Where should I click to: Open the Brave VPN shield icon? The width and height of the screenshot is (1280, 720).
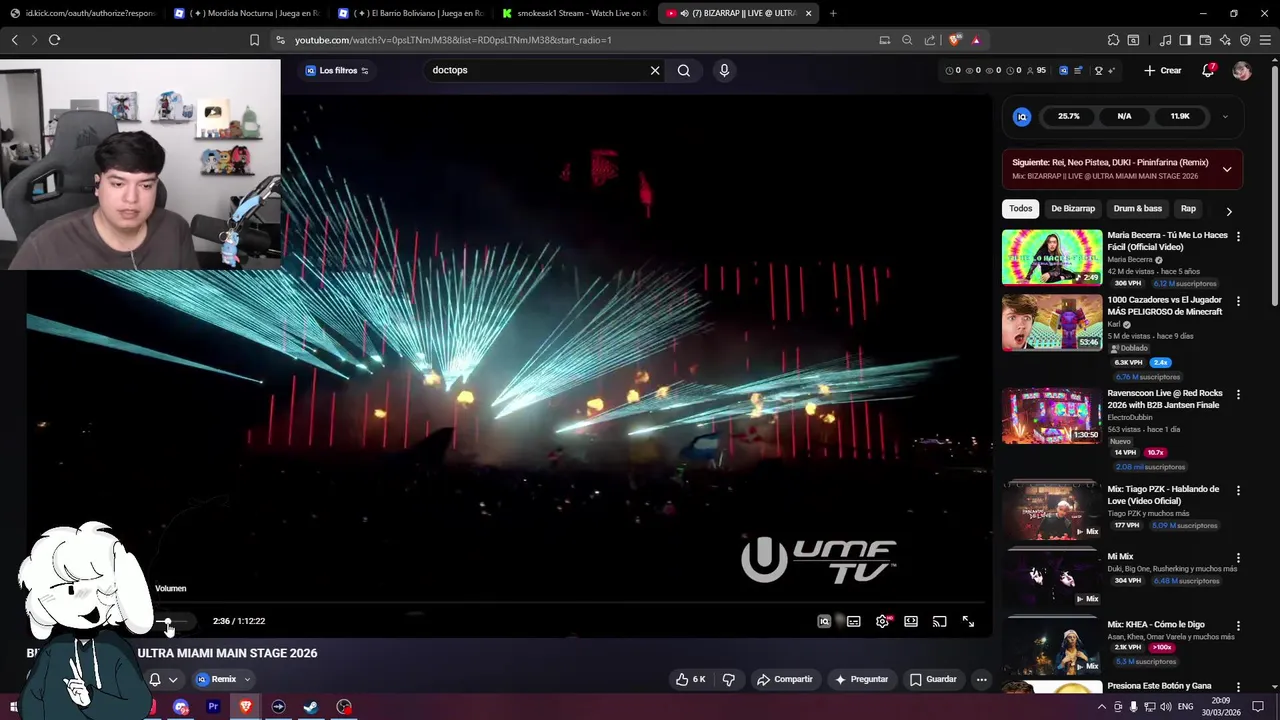tap(1245, 40)
